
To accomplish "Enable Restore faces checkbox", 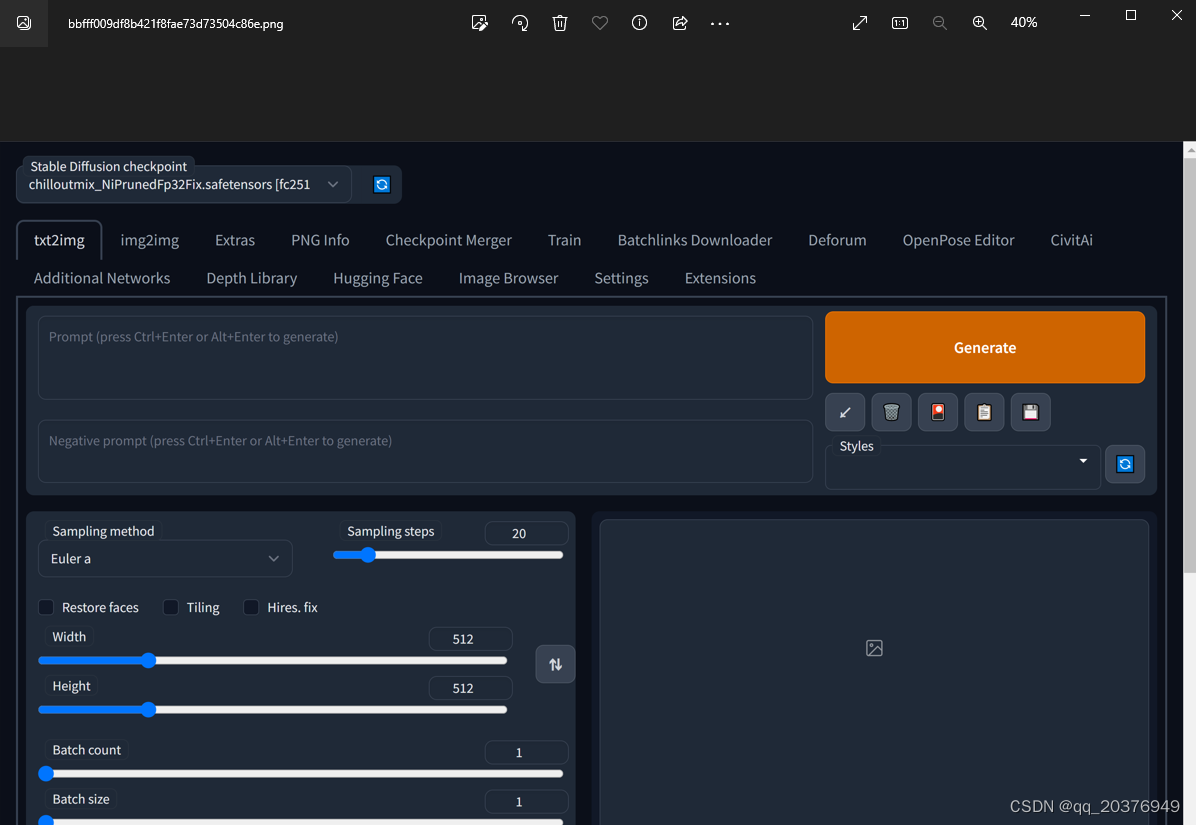I will click(x=47, y=608).
